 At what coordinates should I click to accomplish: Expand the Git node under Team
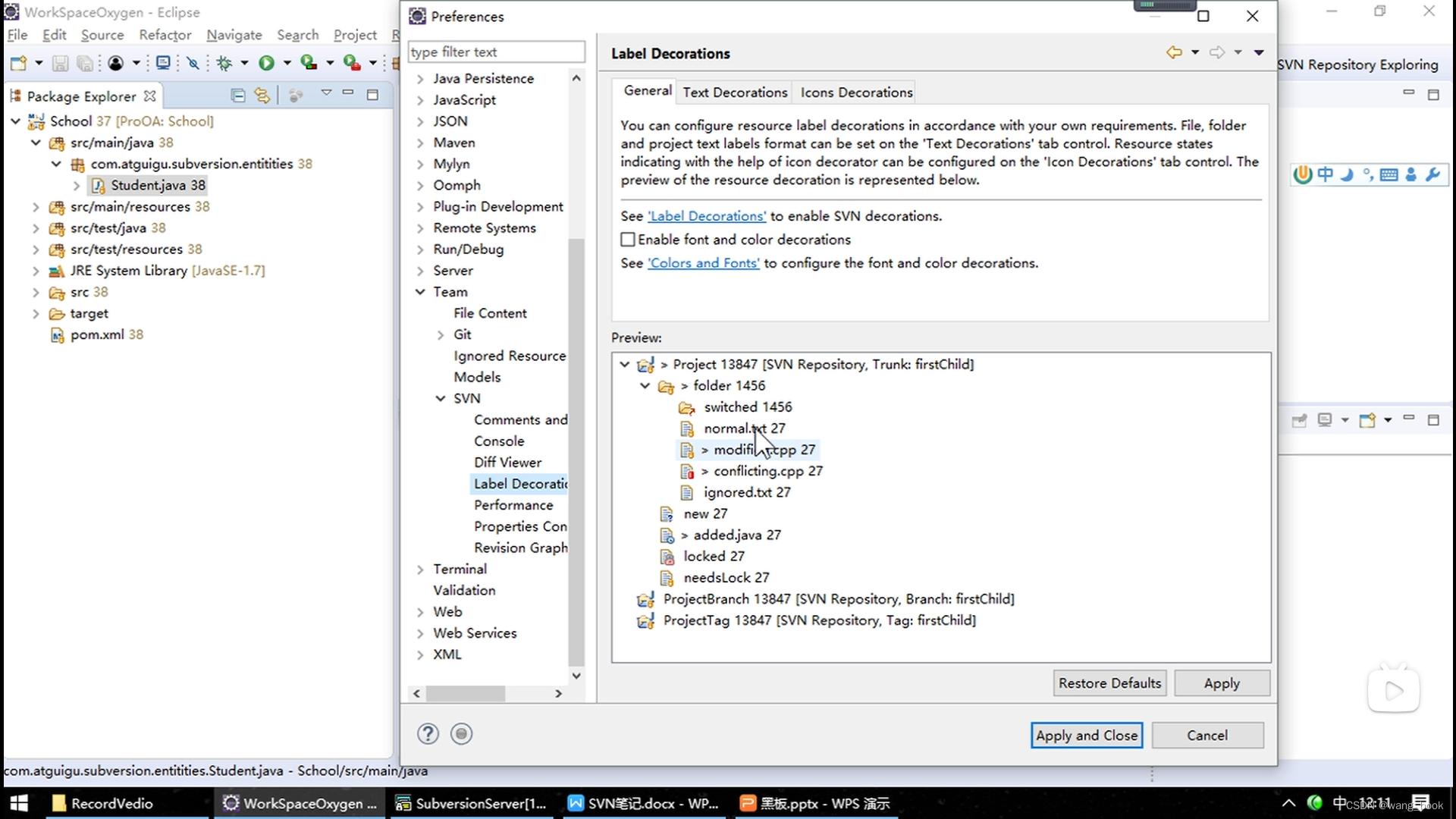click(441, 334)
